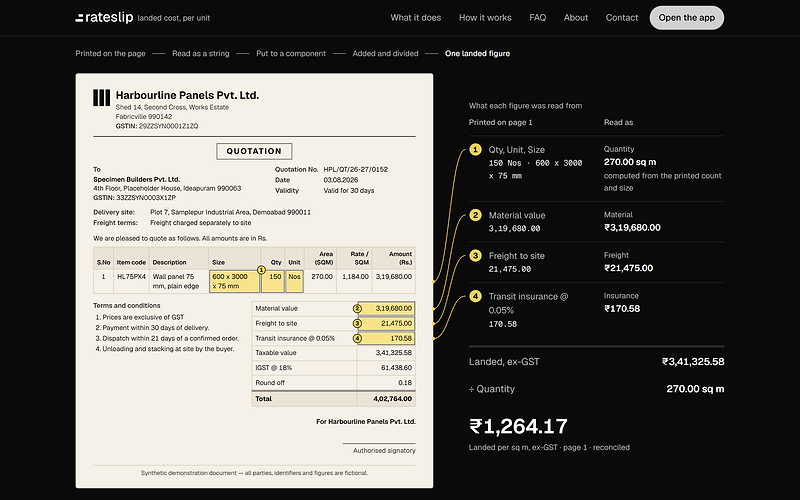Click Specimen Builders Pvt. Ltd. recipient name
800x500 pixels.
click(136, 179)
